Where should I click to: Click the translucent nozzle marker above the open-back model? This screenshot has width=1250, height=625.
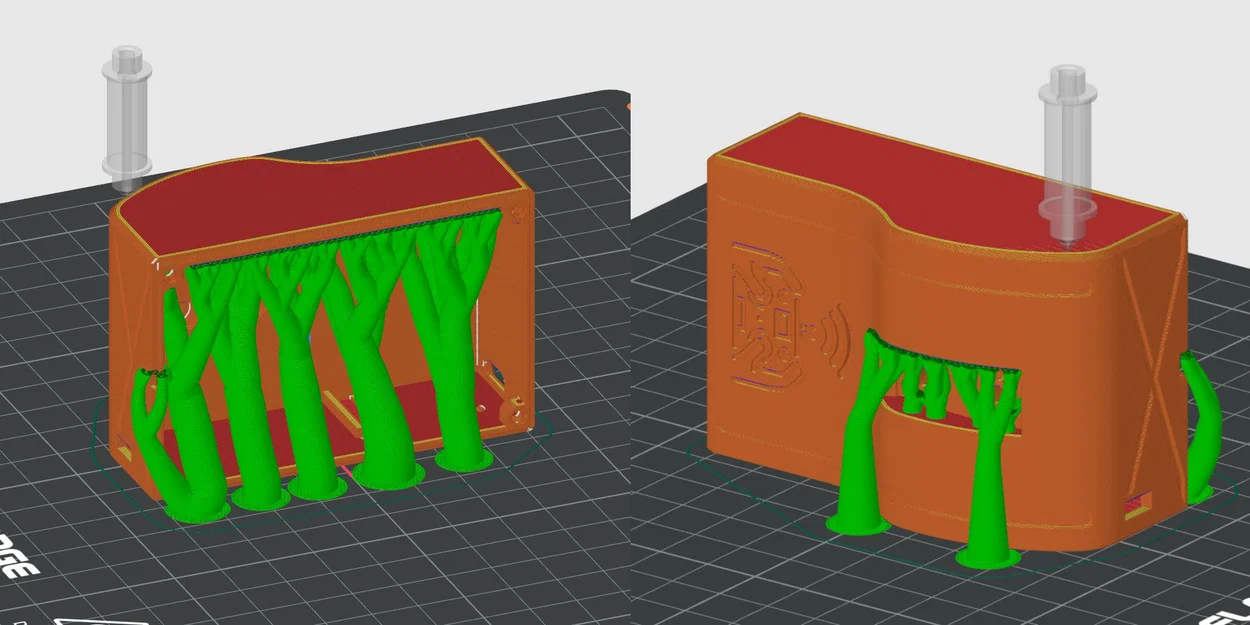pyautogui.click(x=127, y=118)
